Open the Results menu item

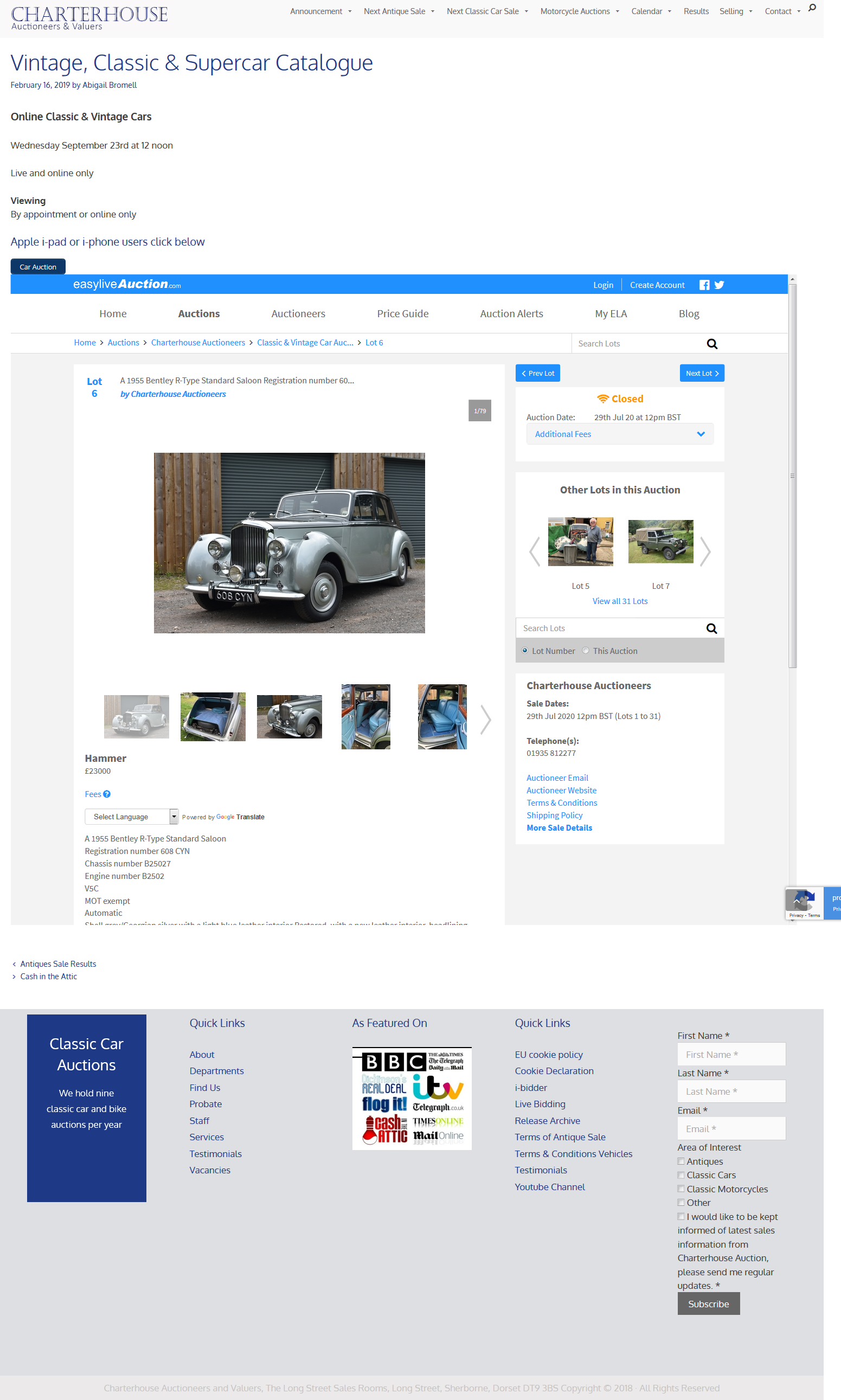pyautogui.click(x=696, y=11)
